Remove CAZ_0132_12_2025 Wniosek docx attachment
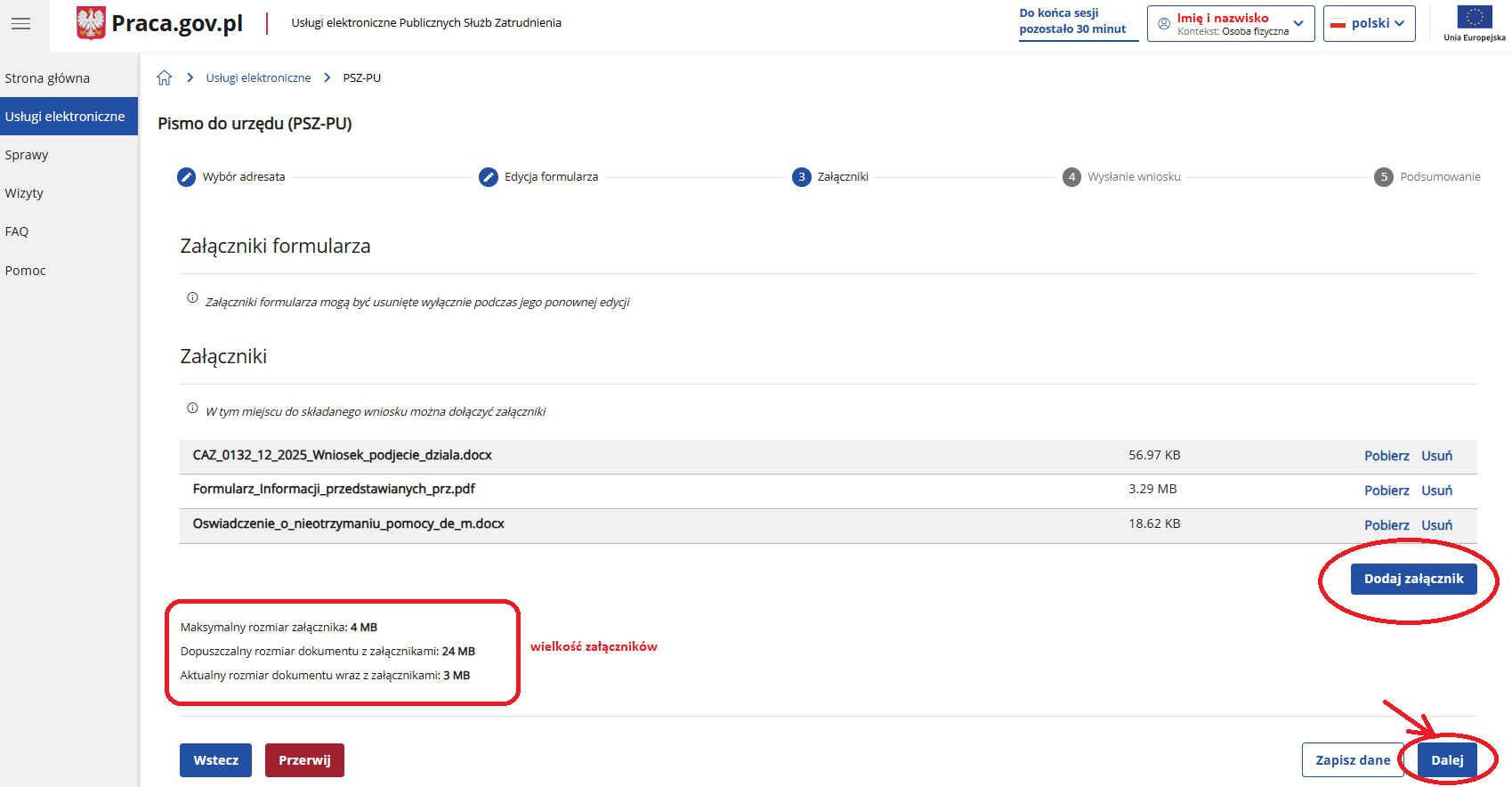Image resolution: width=1512 pixels, height=787 pixels. pos(1436,456)
